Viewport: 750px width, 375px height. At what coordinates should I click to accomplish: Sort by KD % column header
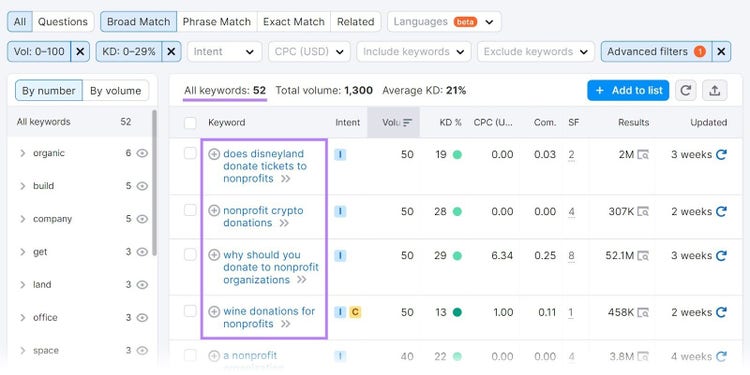[x=451, y=122]
